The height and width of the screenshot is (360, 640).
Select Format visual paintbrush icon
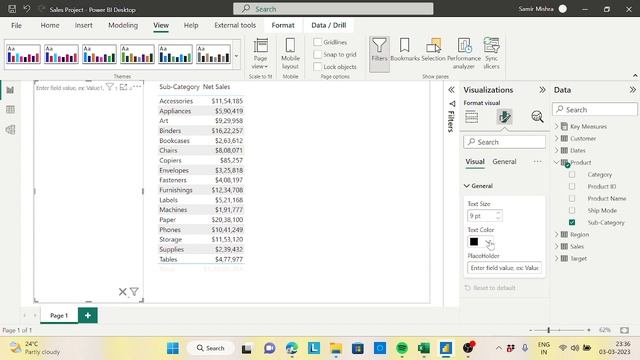point(504,117)
